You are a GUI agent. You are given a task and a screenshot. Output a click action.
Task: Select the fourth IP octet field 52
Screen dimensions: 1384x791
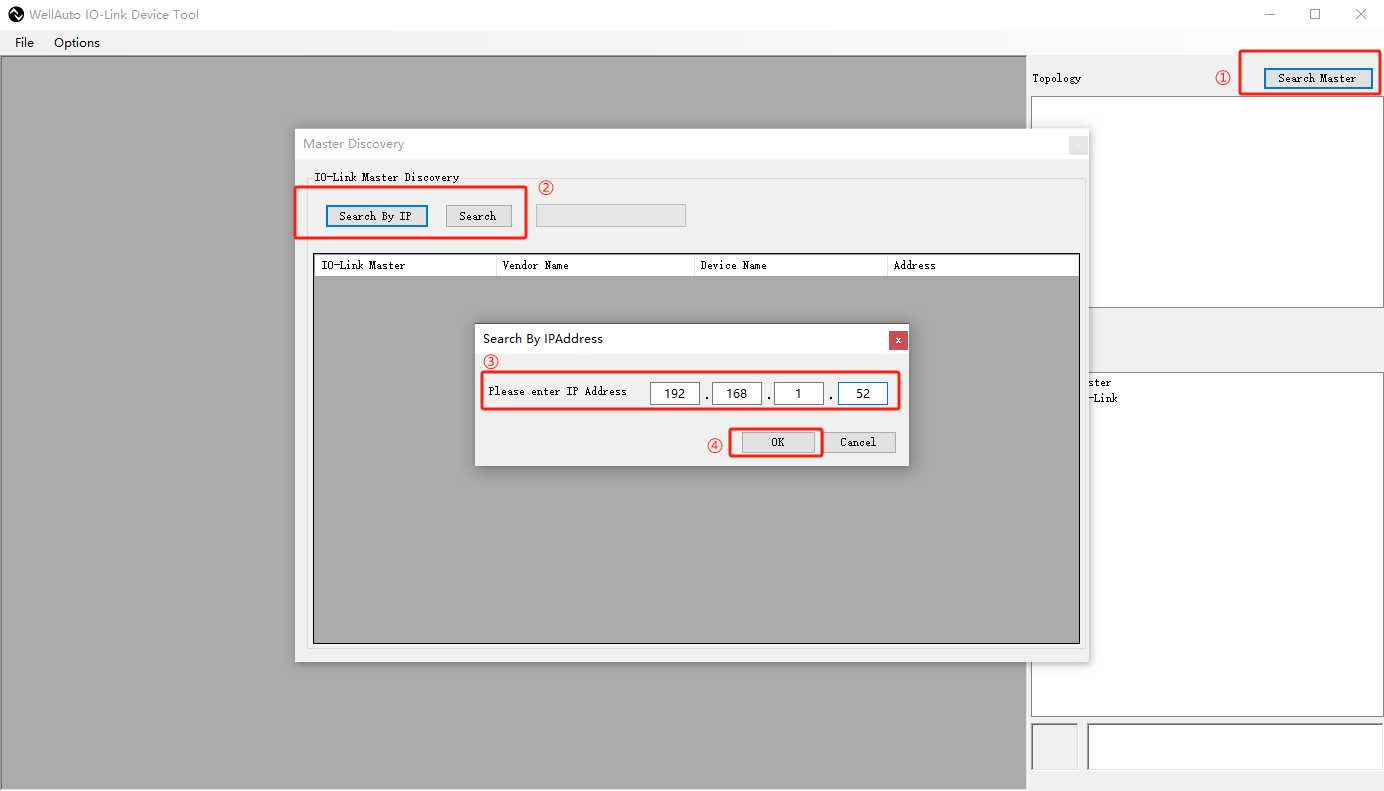pyautogui.click(x=862, y=393)
